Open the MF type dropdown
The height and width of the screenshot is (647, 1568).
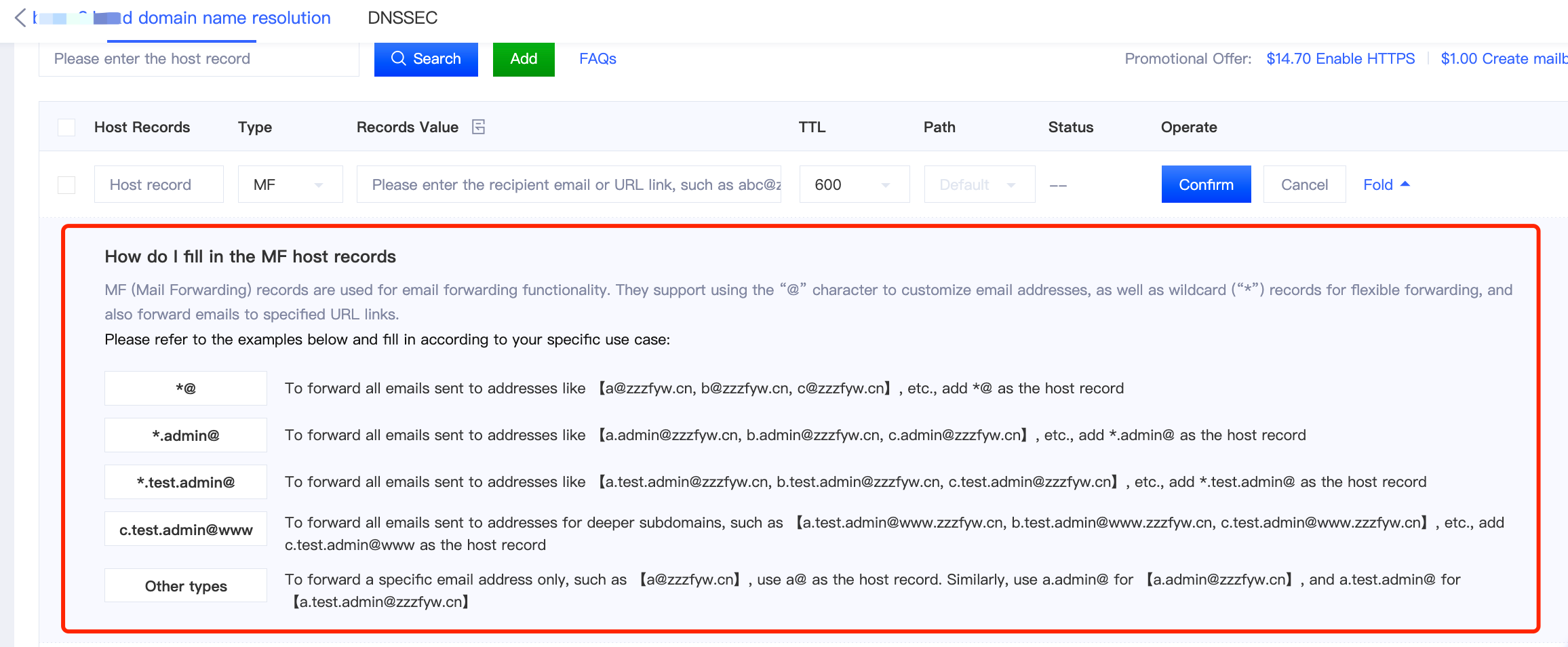[290, 184]
